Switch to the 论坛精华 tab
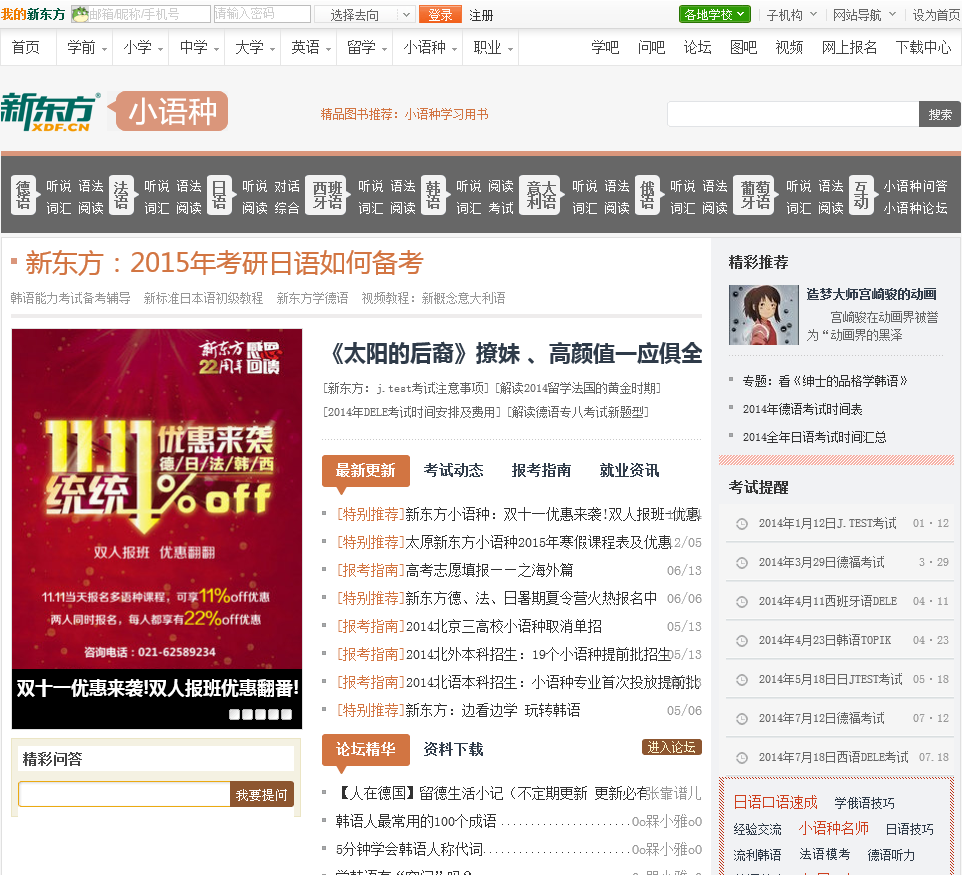Image resolution: width=962 pixels, height=875 pixels. point(366,749)
